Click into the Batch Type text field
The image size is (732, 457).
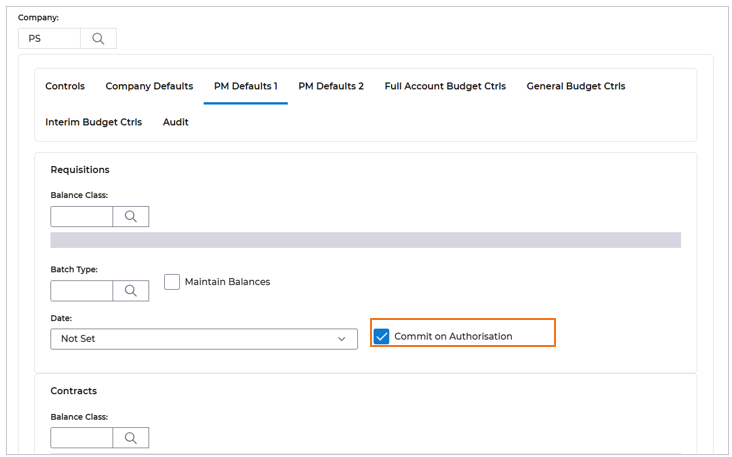coord(81,291)
